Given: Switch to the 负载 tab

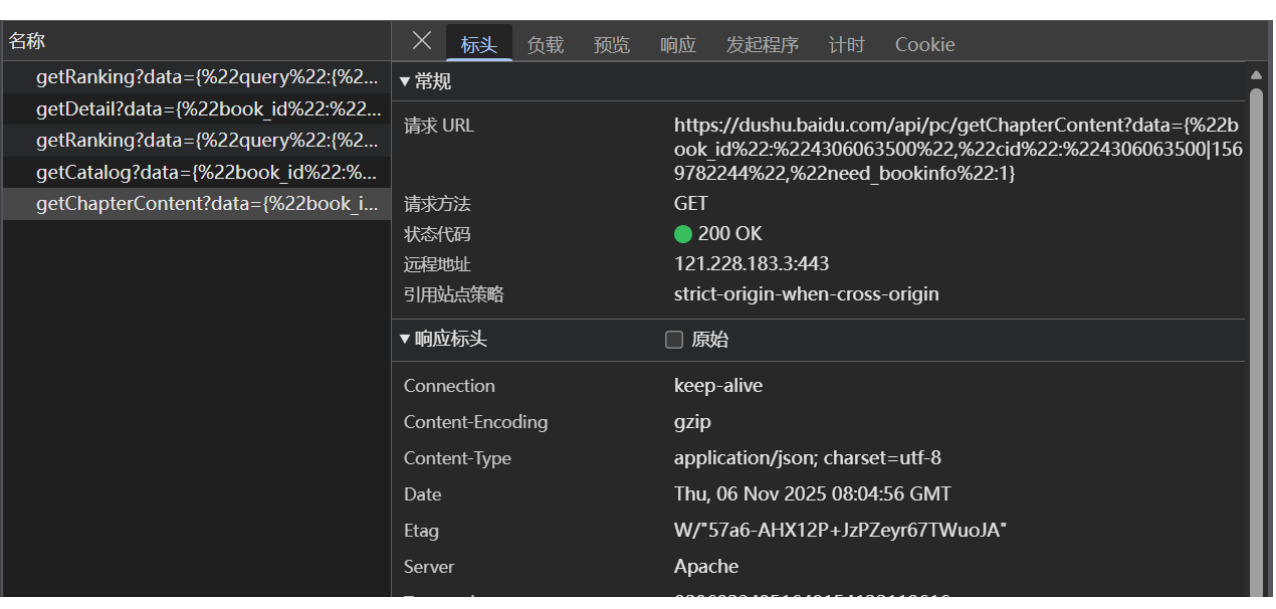Looking at the screenshot, I should click(545, 45).
